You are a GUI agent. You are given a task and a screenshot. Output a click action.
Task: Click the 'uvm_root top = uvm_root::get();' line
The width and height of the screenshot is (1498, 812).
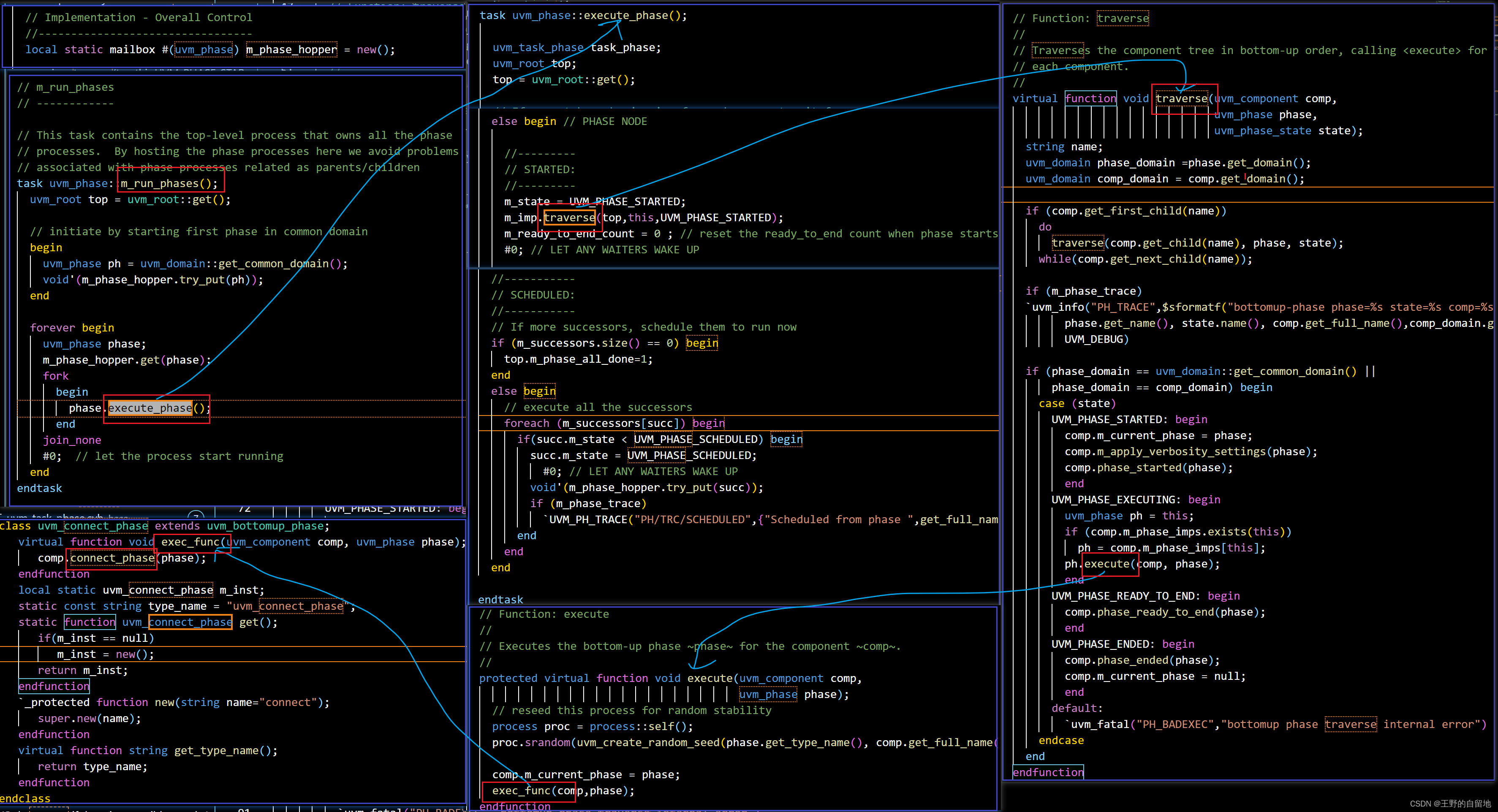coord(130,199)
